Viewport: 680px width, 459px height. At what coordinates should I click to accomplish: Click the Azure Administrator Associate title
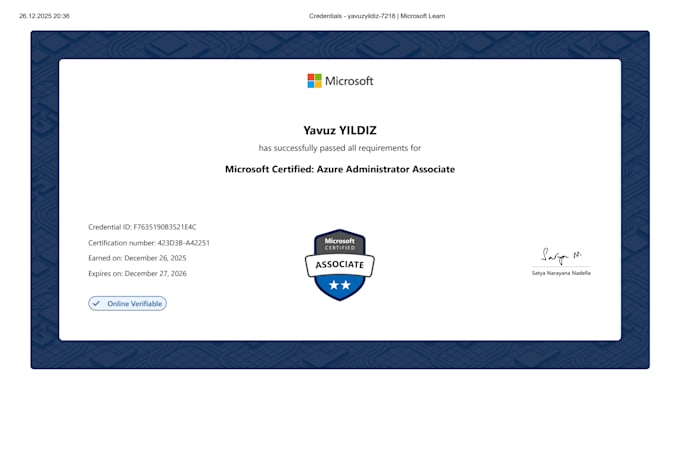click(x=340, y=169)
